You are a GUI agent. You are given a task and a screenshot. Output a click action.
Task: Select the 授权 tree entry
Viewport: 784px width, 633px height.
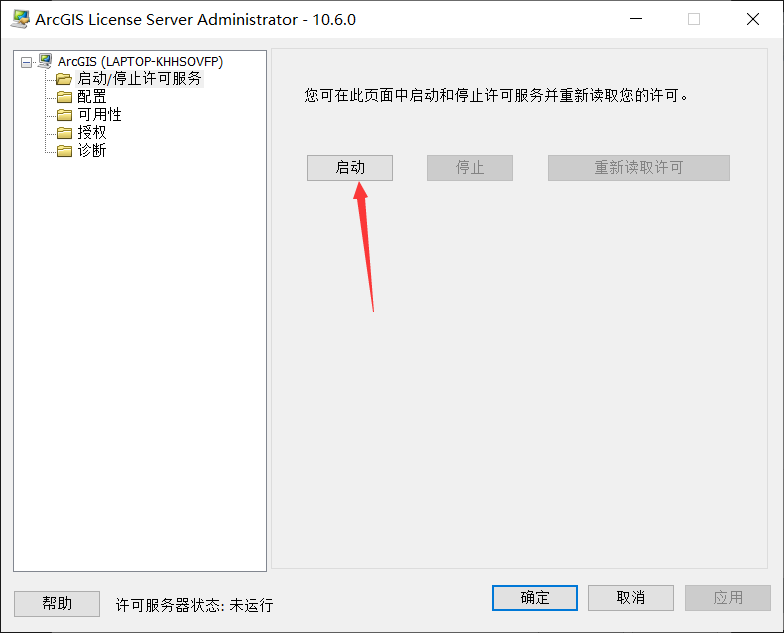(92, 132)
